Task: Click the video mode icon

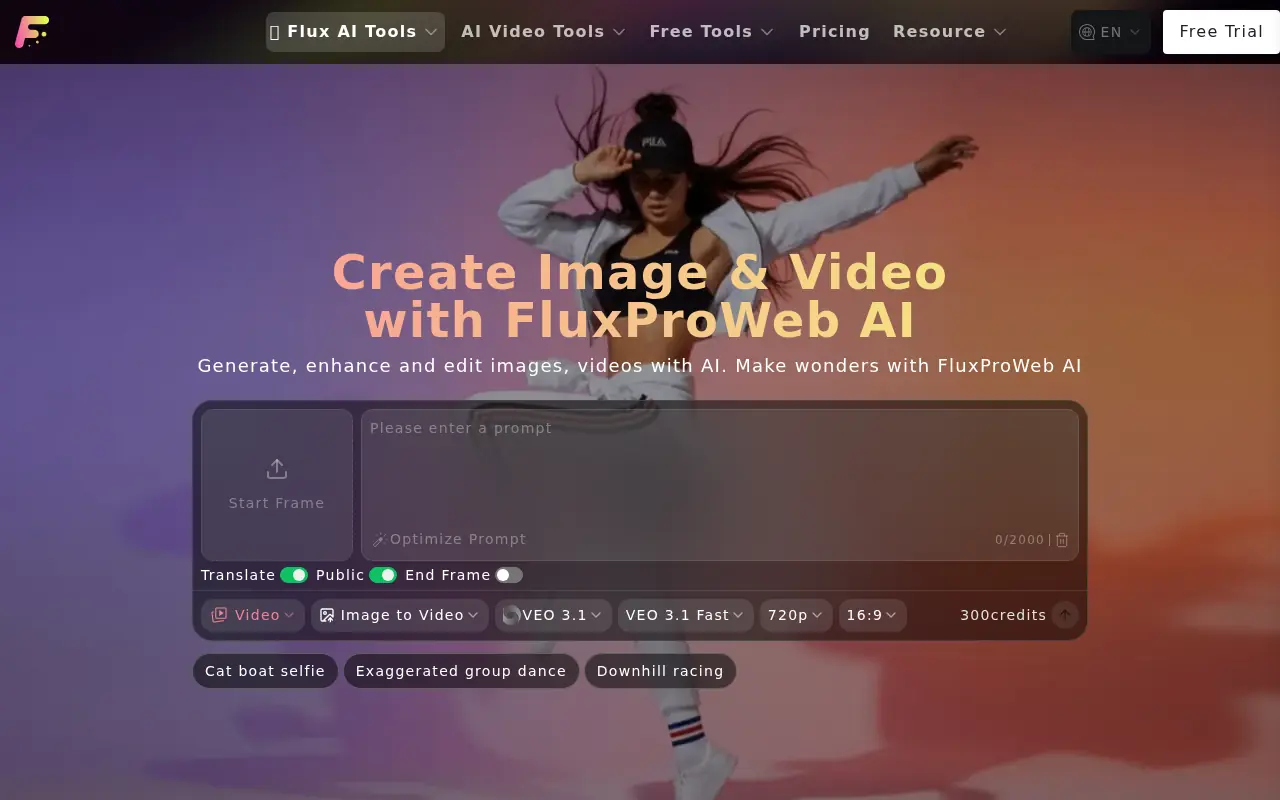Action: [219, 615]
